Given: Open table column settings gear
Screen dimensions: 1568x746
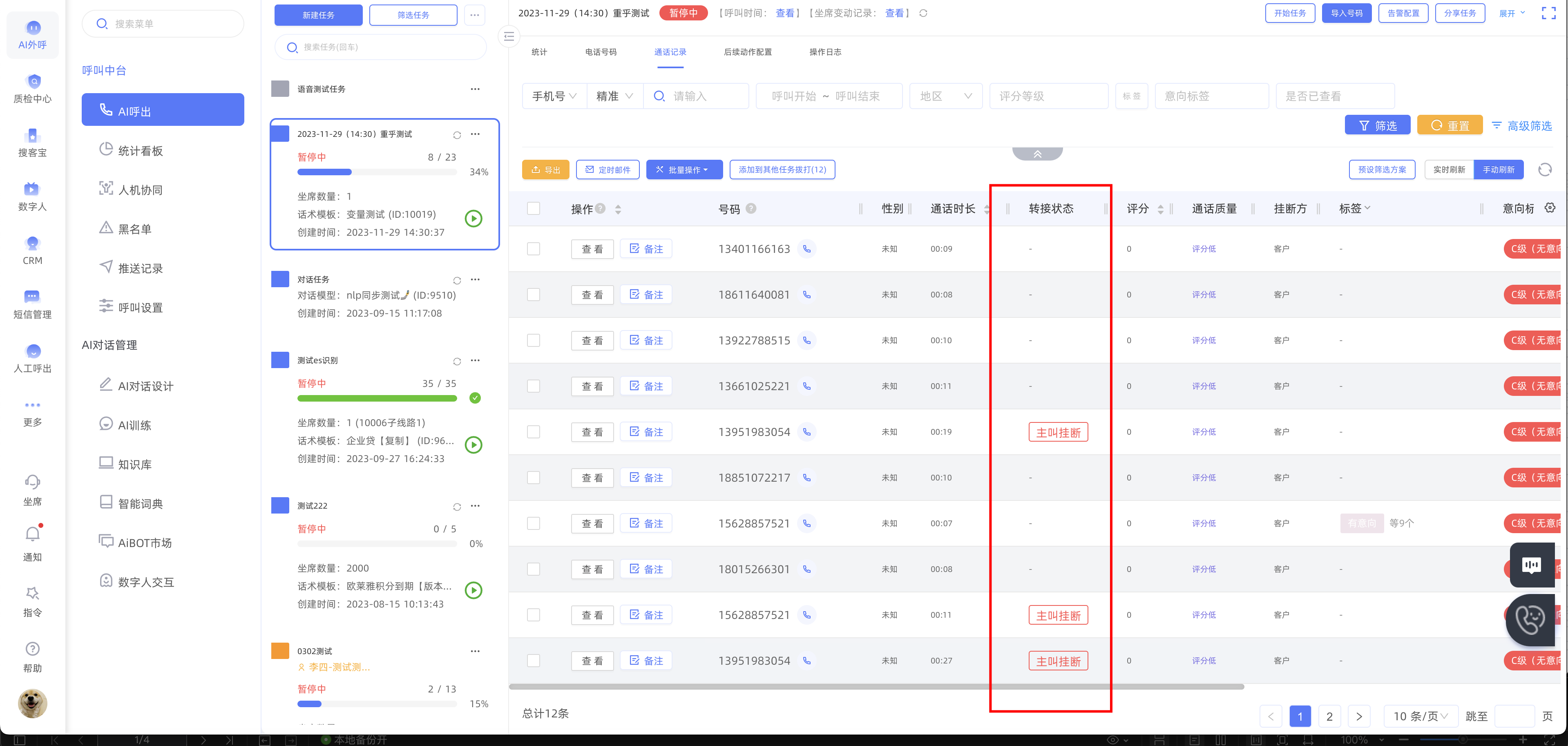Looking at the screenshot, I should [x=1550, y=208].
